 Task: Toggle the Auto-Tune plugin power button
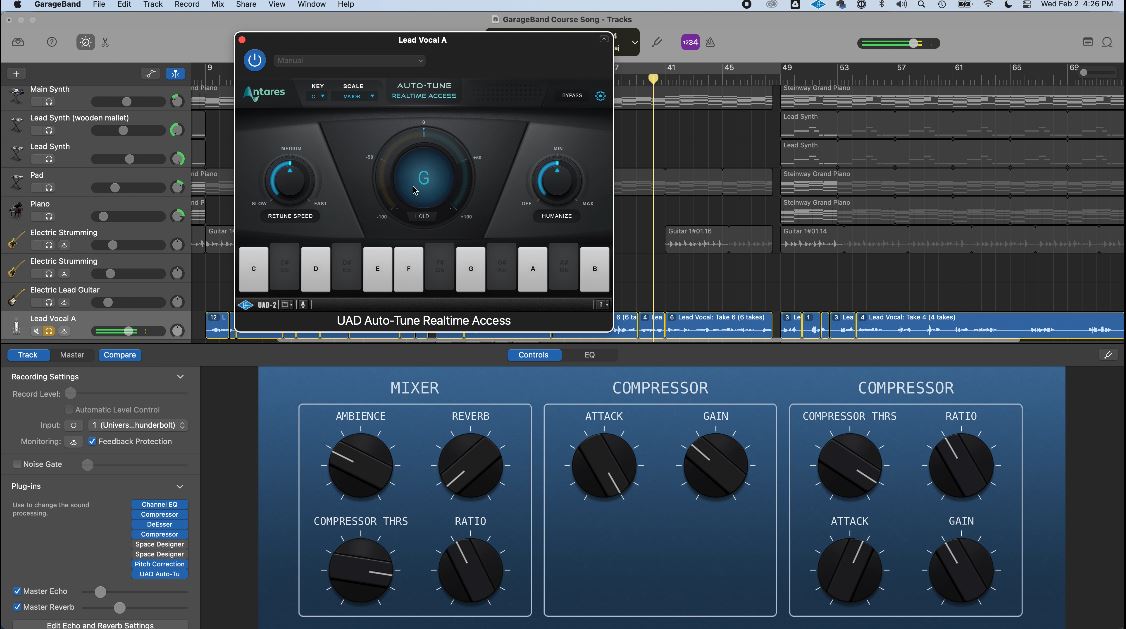tap(255, 60)
